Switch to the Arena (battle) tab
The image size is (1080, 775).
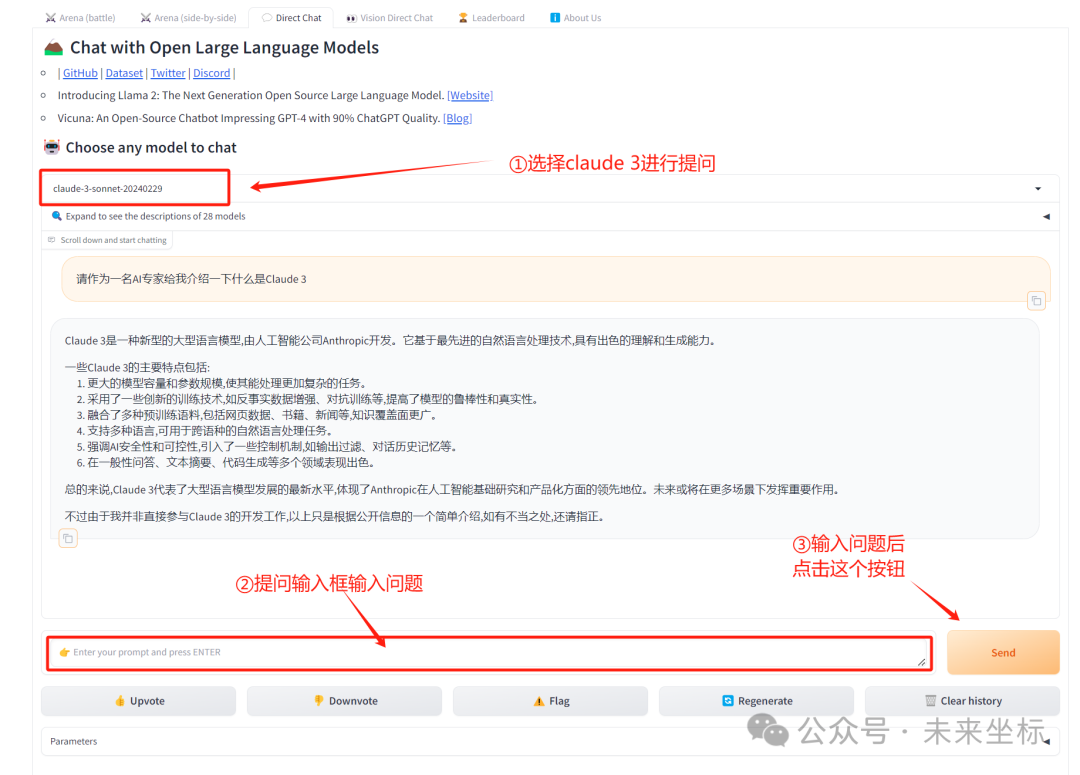pos(80,18)
